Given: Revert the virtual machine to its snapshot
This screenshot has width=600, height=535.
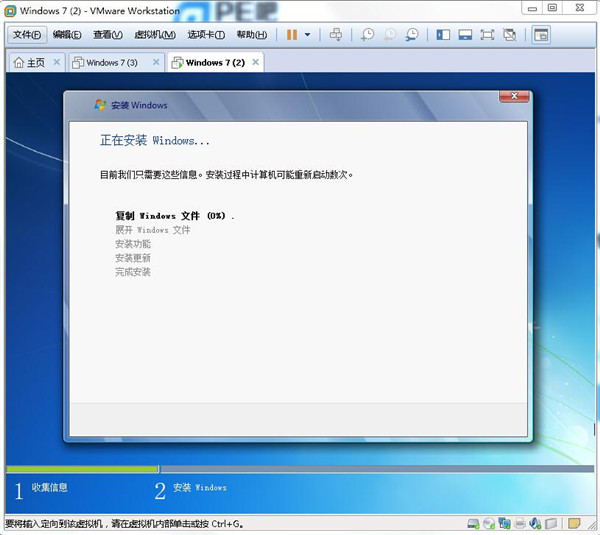Looking at the screenshot, I should click(x=390, y=35).
